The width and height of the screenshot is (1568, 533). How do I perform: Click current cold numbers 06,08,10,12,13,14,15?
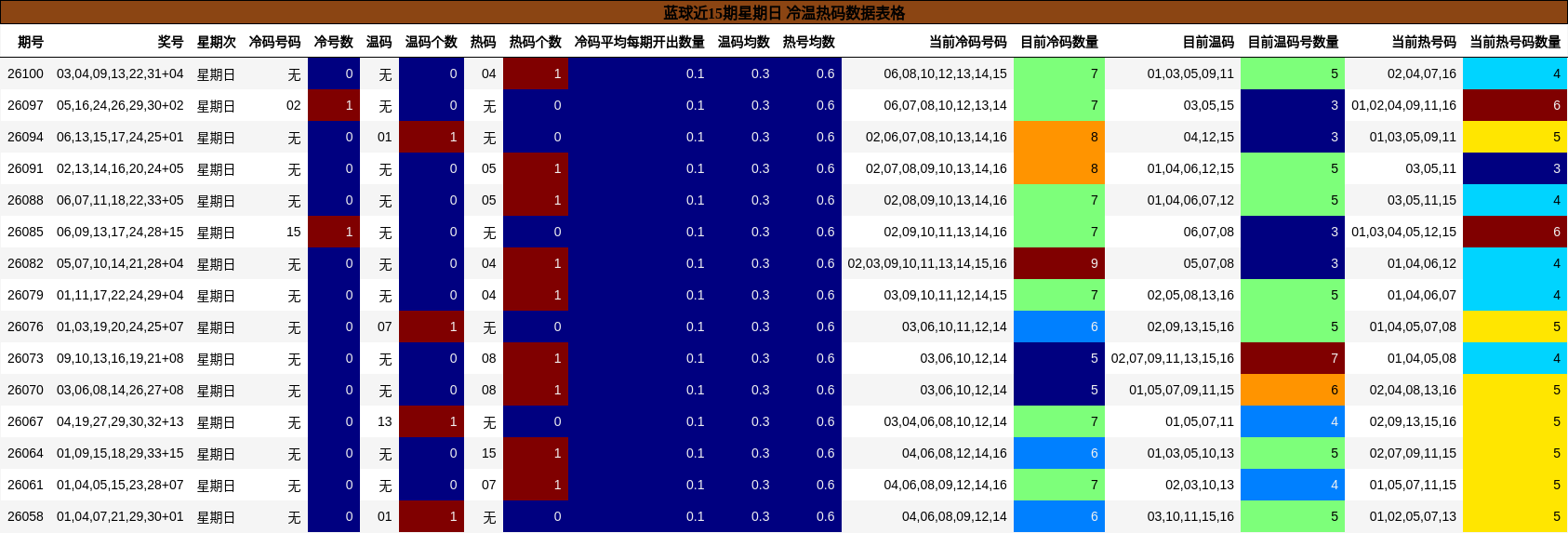coord(945,73)
